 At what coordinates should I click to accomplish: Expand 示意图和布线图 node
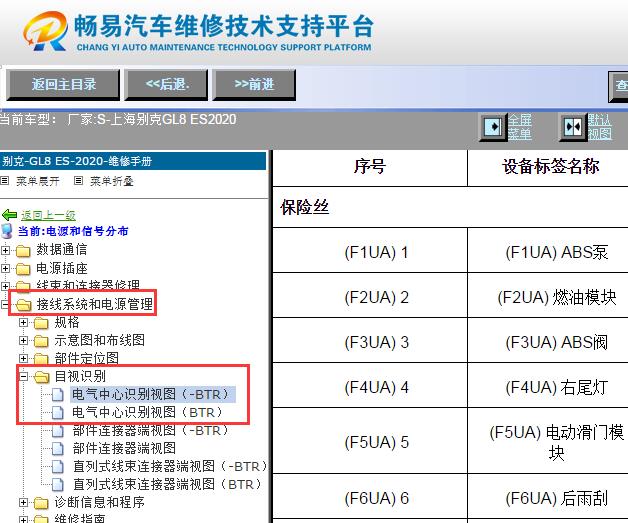pos(24,340)
